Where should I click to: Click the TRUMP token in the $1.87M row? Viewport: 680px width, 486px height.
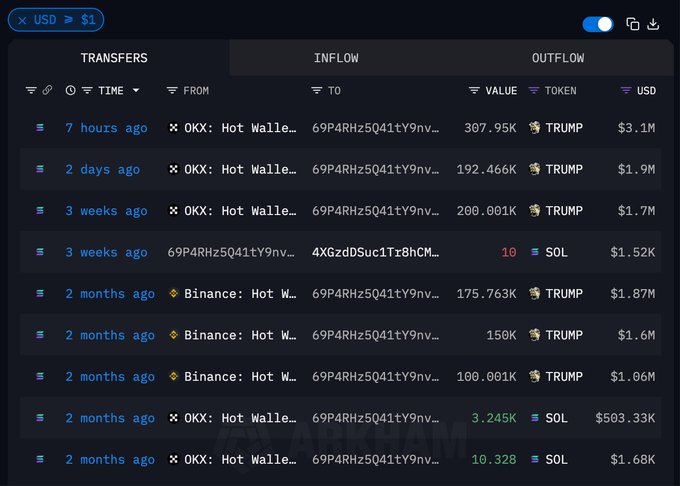coord(564,294)
